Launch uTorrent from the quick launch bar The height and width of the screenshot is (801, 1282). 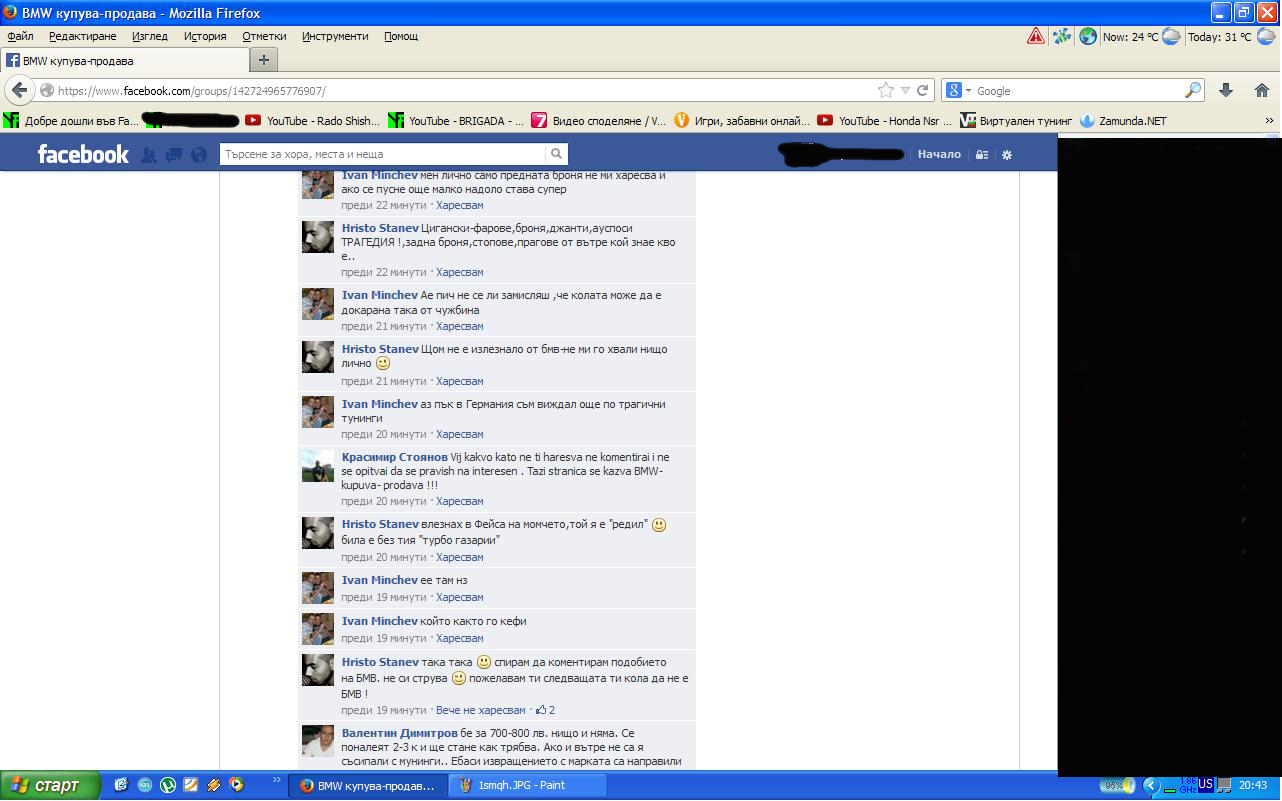coord(168,785)
